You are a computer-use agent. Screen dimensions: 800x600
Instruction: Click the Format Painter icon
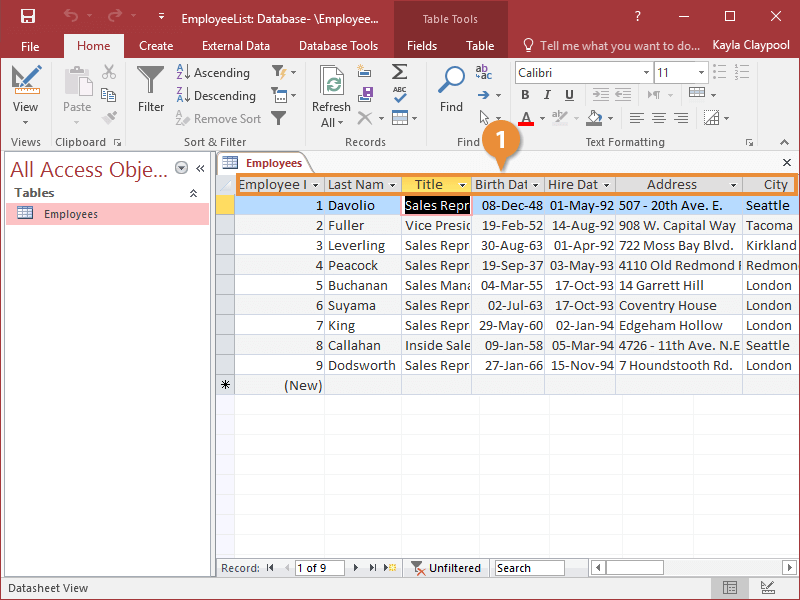(x=110, y=115)
